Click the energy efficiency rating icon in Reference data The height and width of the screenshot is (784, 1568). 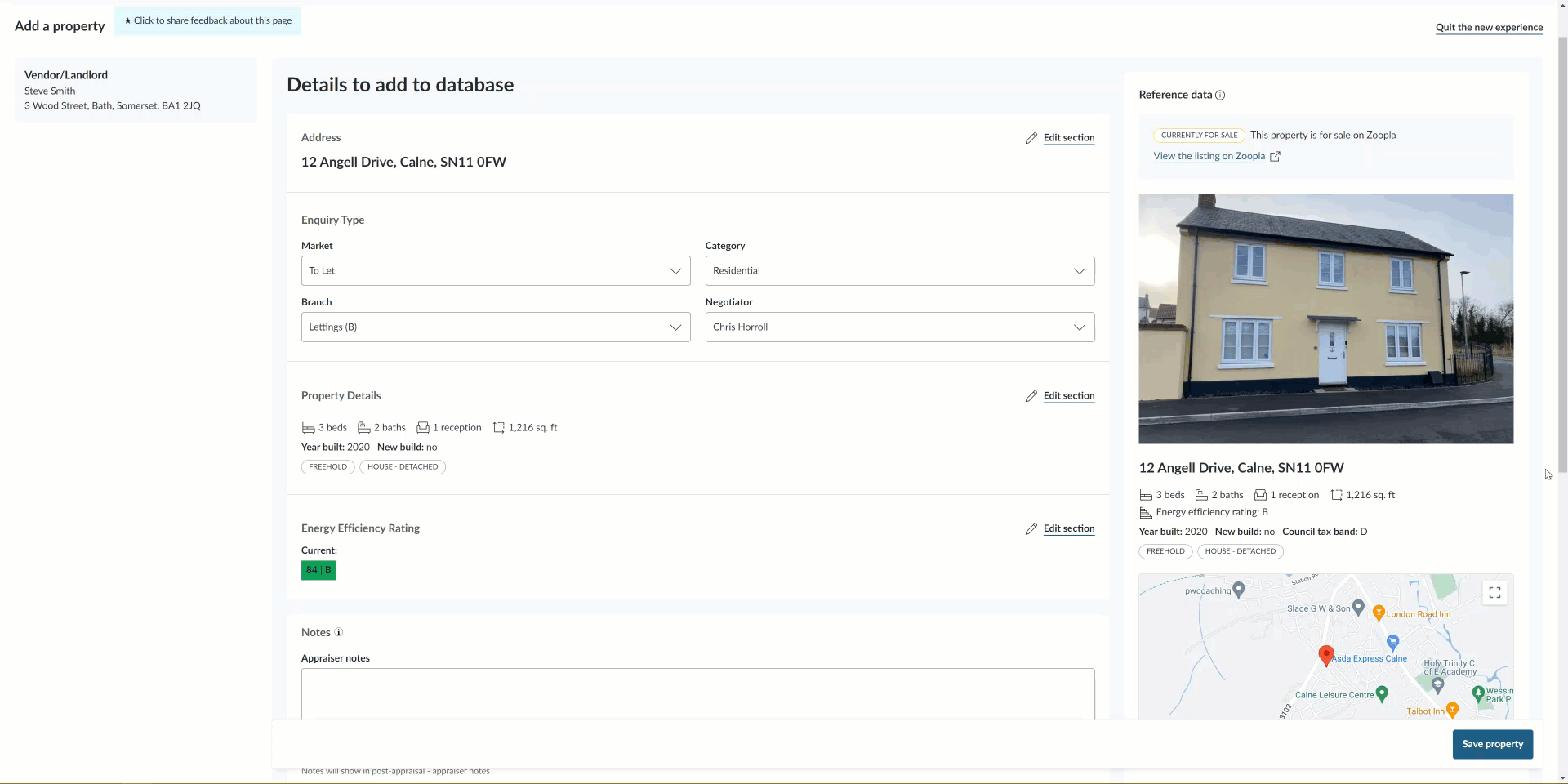(x=1146, y=513)
